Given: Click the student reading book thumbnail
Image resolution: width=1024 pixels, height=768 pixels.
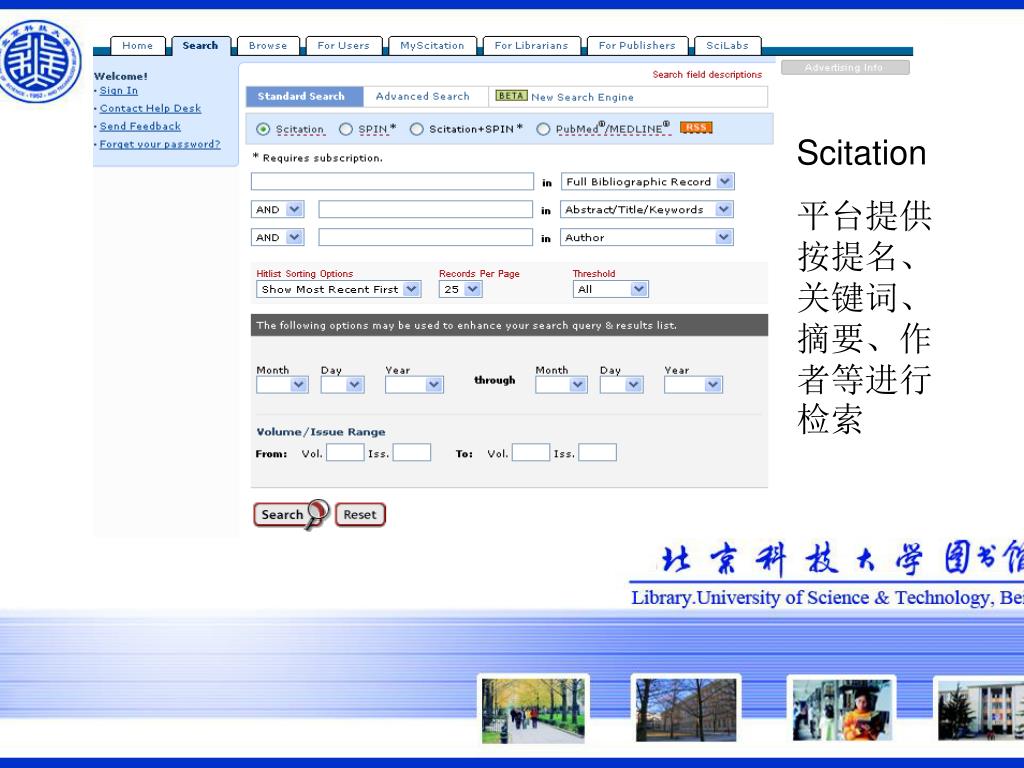Looking at the screenshot, I should point(841,709).
